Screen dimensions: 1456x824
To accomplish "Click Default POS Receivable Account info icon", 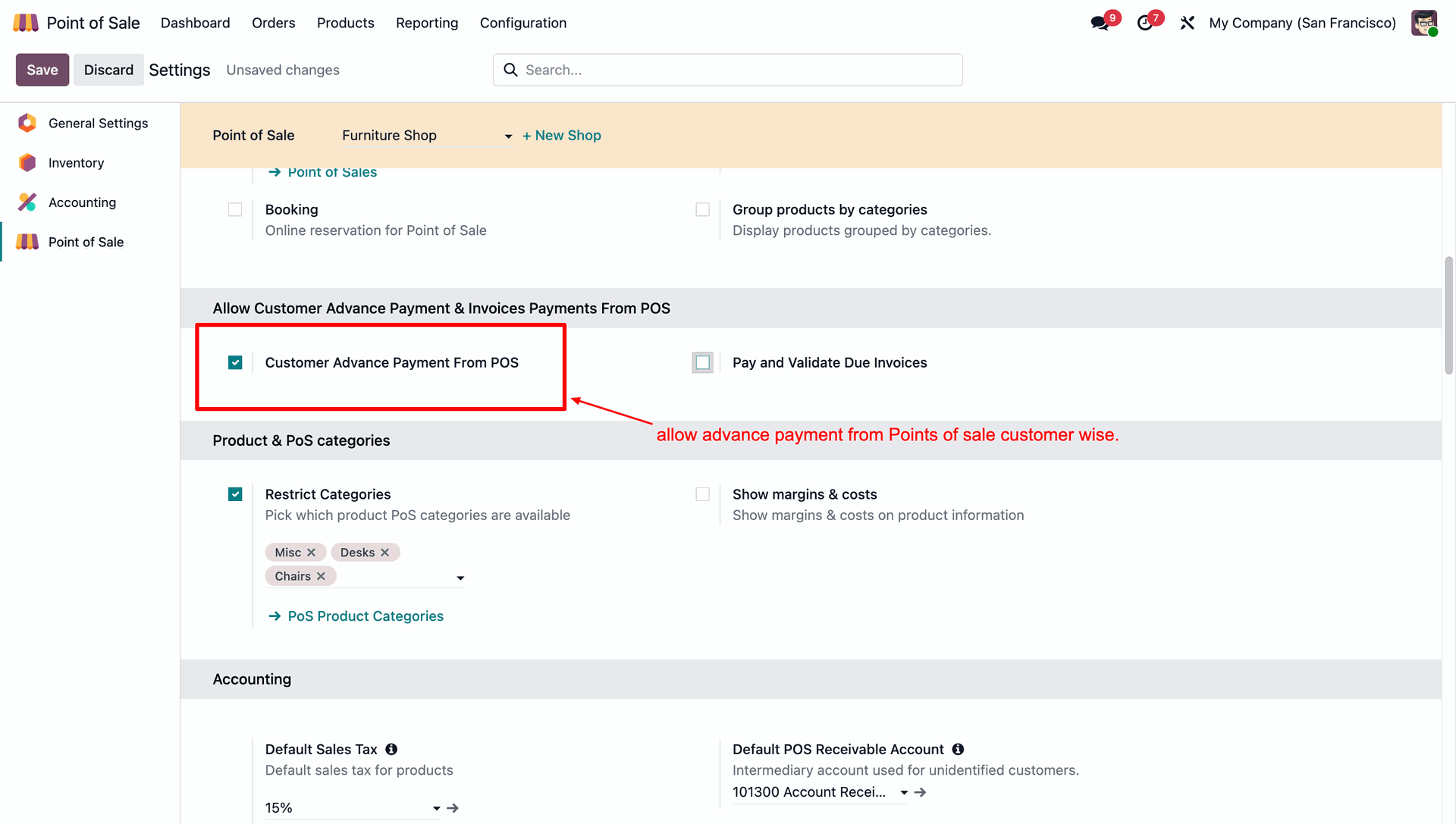I will [959, 749].
